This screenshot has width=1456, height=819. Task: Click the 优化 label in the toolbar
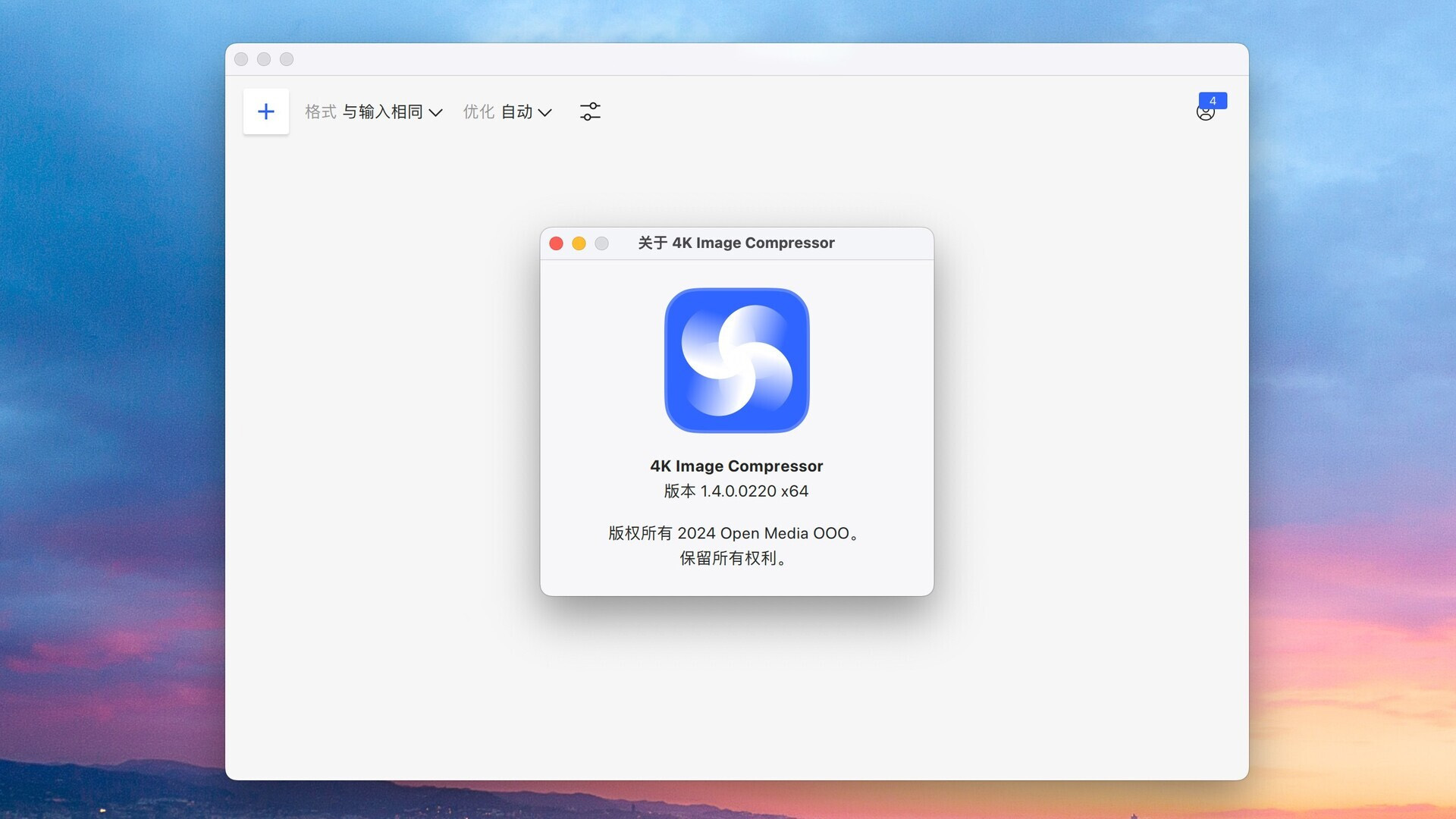(479, 111)
